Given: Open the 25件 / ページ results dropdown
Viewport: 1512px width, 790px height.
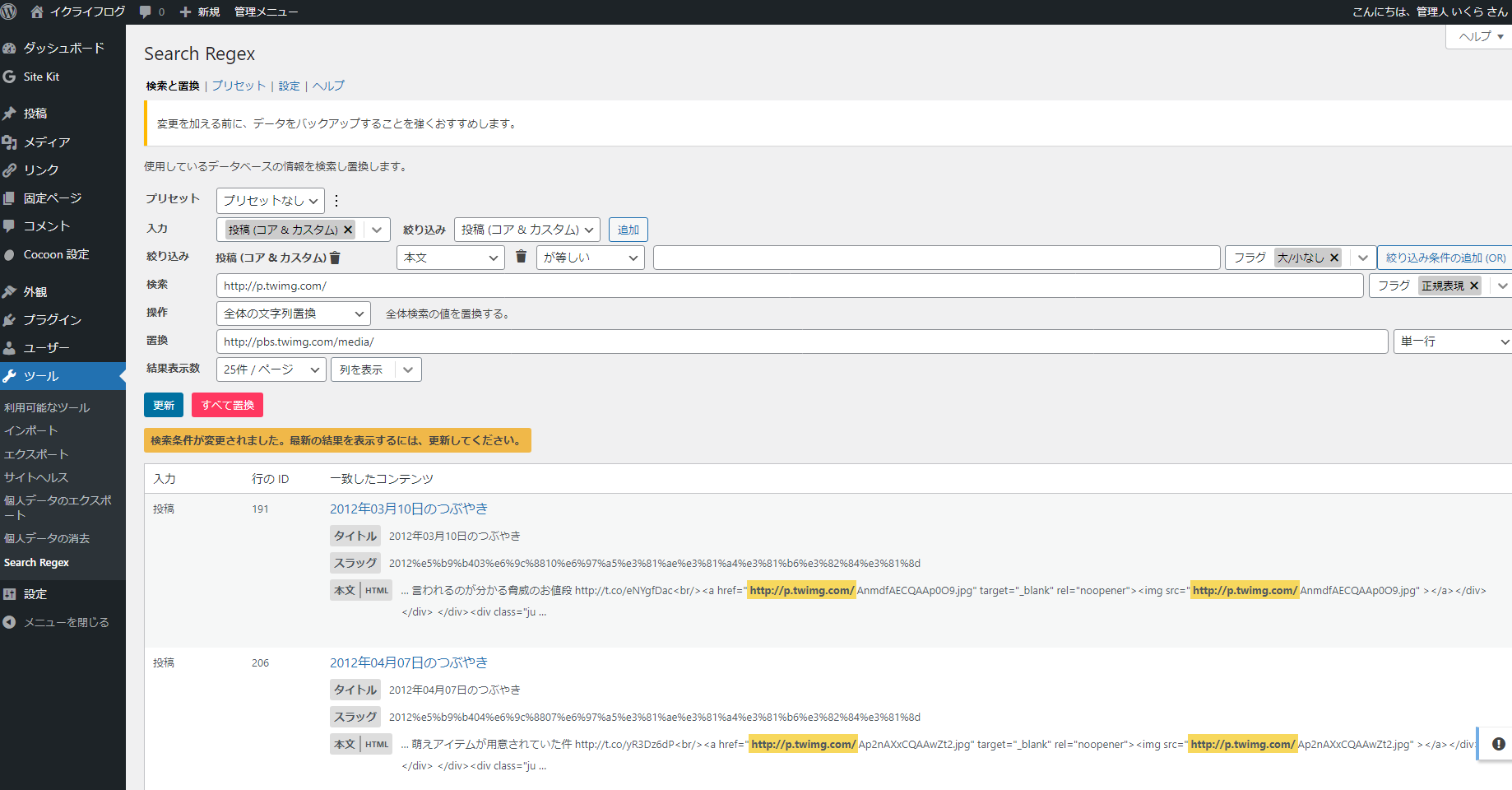Looking at the screenshot, I should tap(271, 369).
